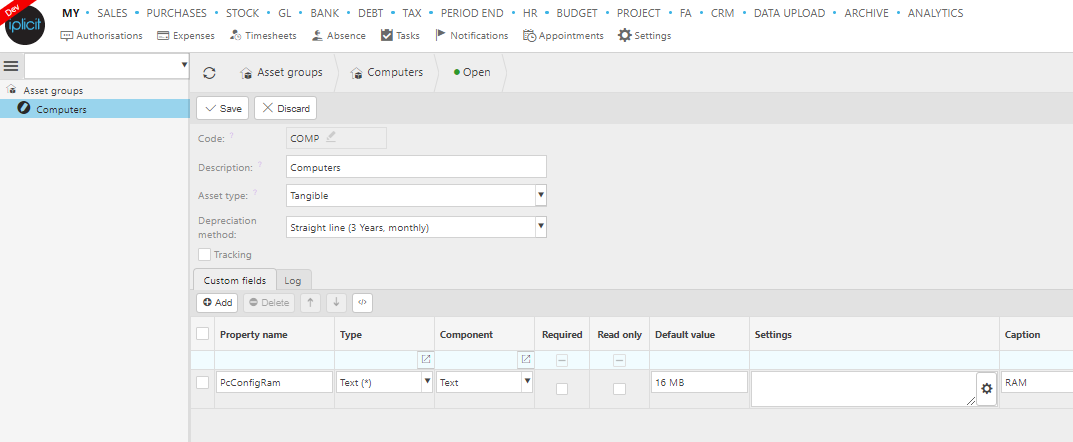
Task: Open Authorisations from the top toolbar
Action: click(101, 35)
